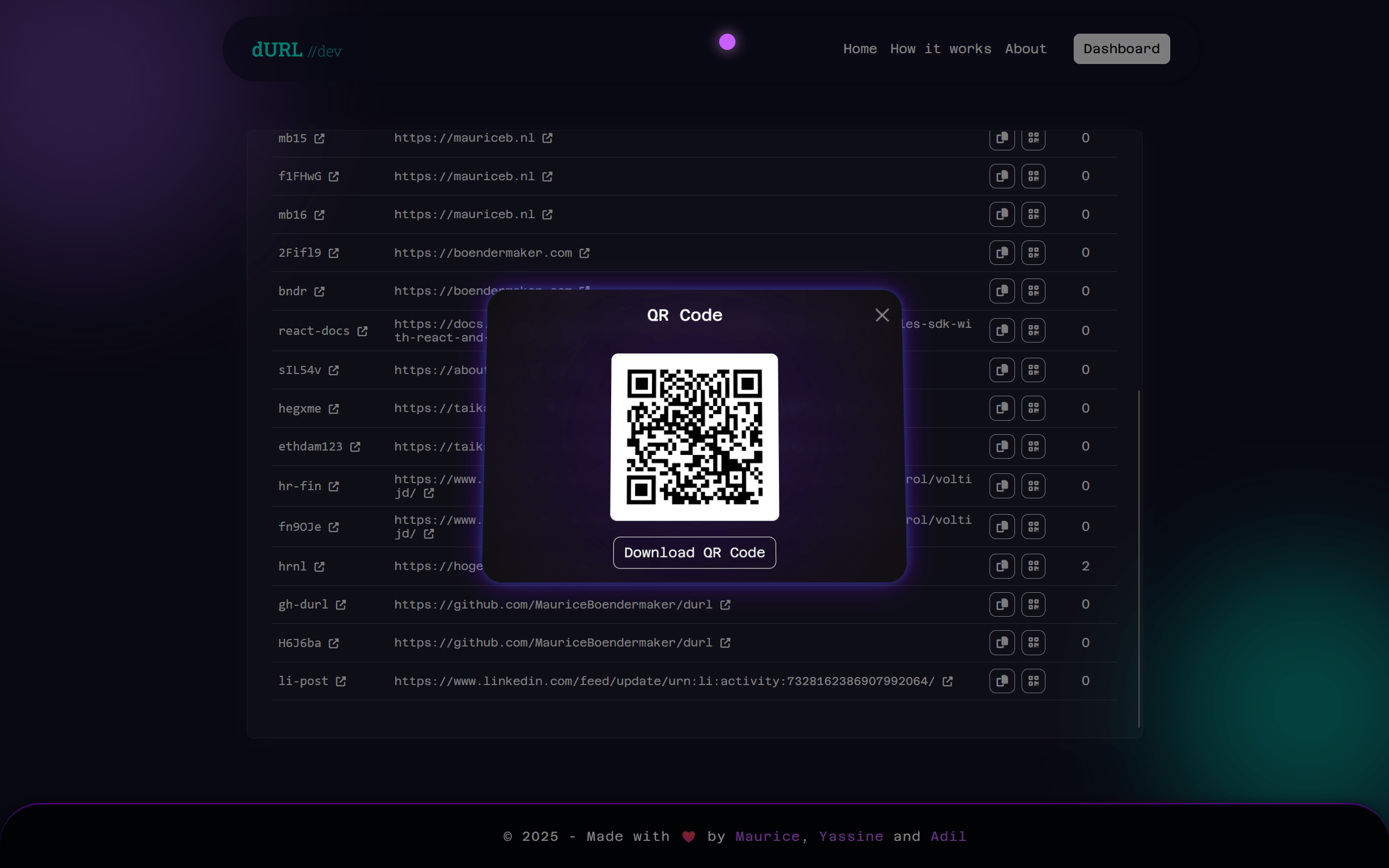Go to Home page

(860, 49)
